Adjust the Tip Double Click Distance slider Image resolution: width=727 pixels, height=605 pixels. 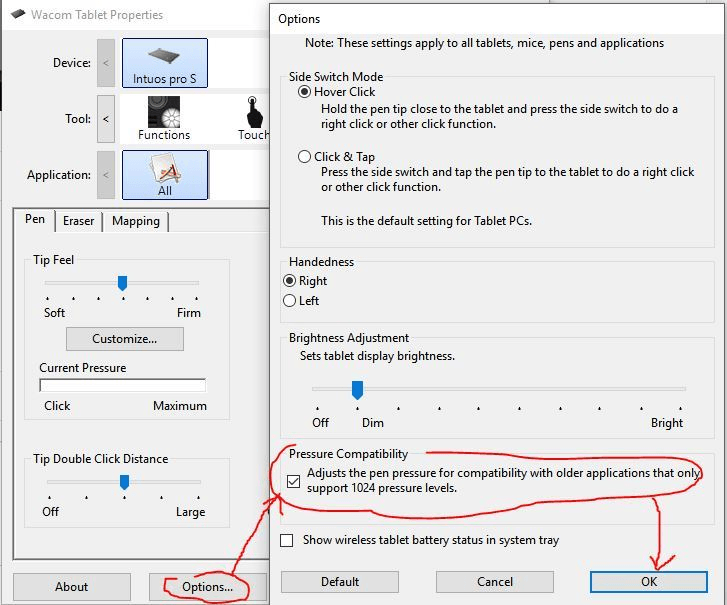click(124, 482)
